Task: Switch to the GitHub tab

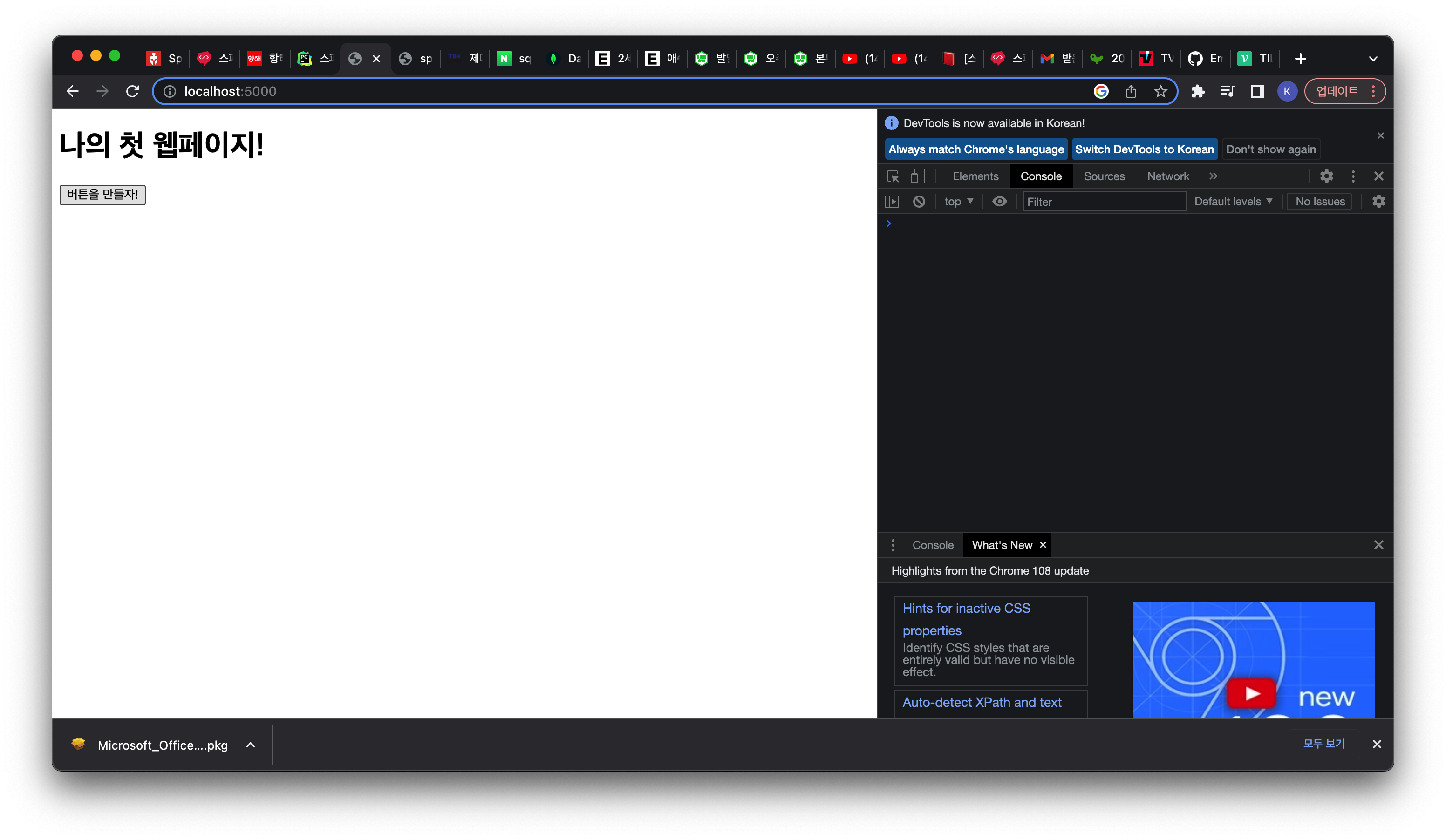Action: coord(1204,59)
